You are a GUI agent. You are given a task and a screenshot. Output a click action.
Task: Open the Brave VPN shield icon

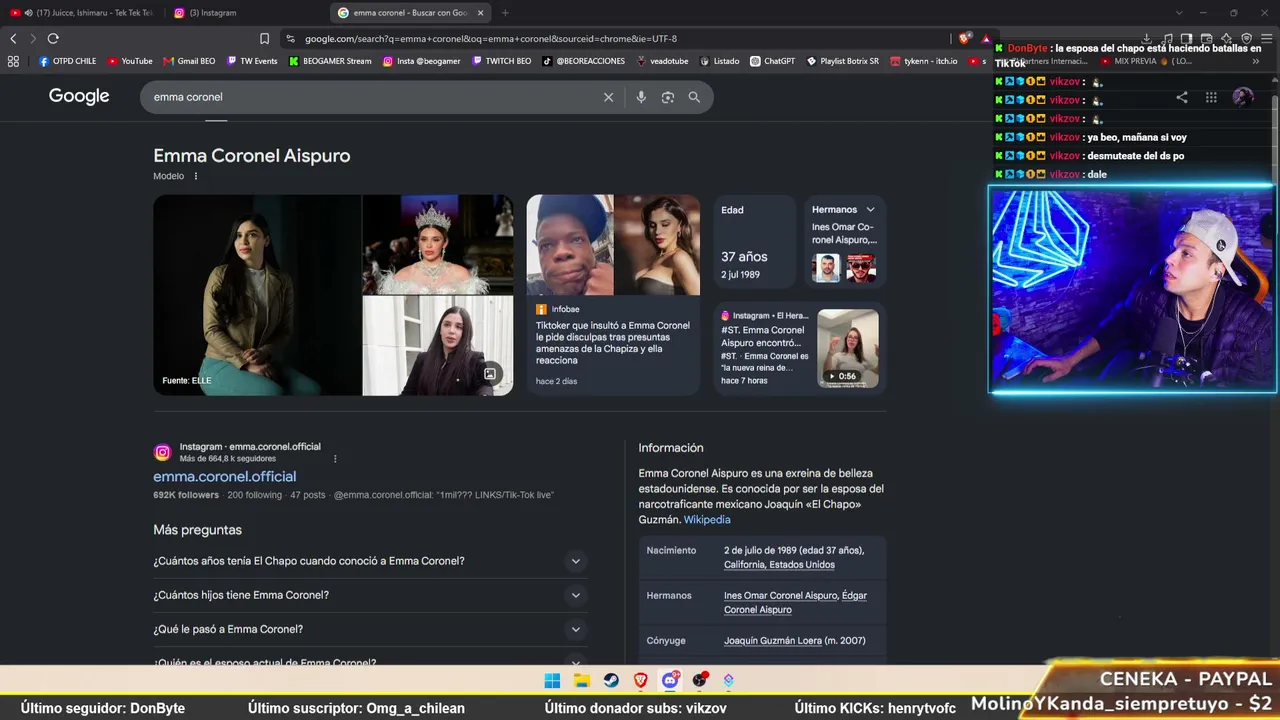pyautogui.click(x=1246, y=39)
